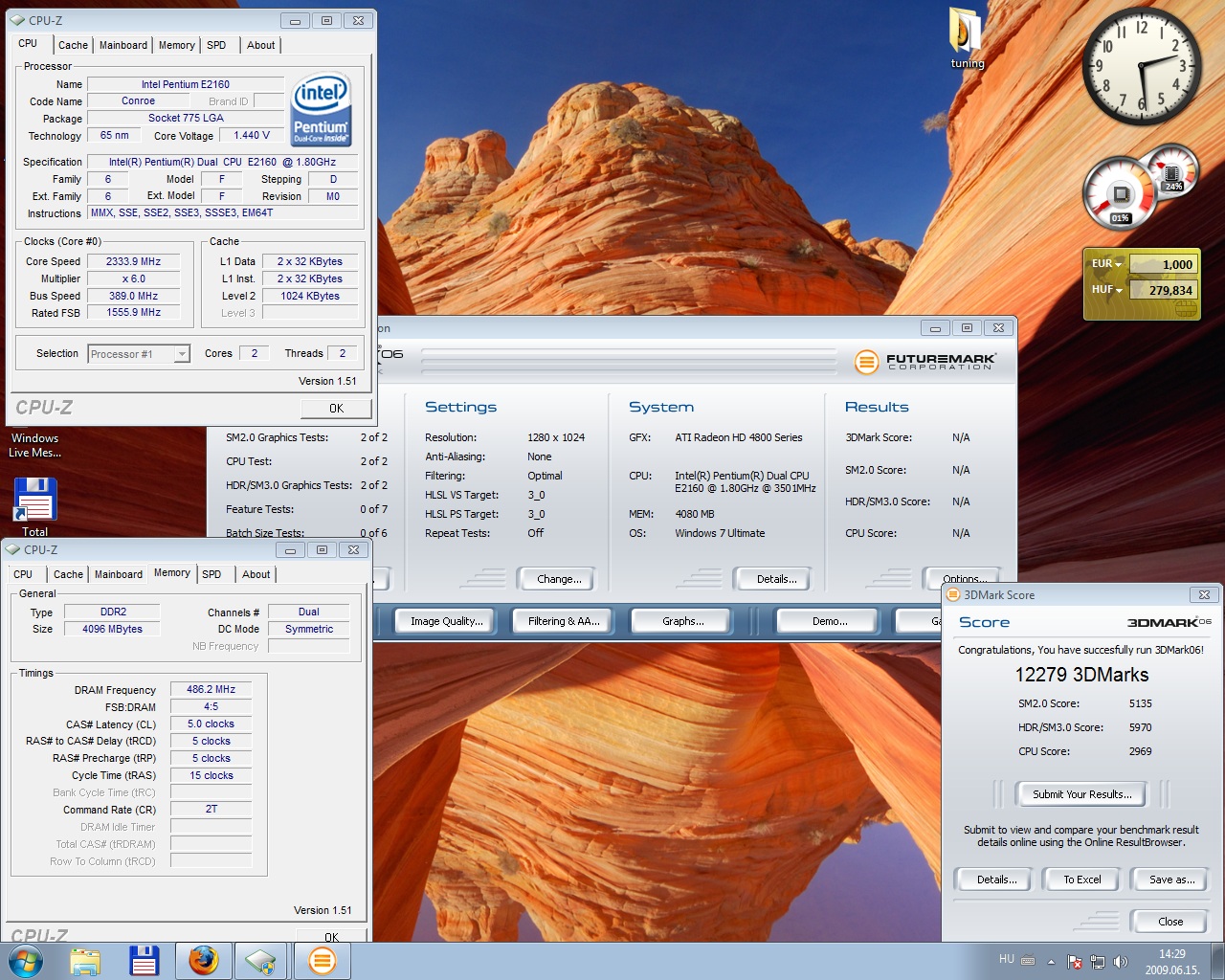This screenshot has width=1225, height=980.
Task: Click Details... under 3DMark06 System
Action: [x=776, y=579]
